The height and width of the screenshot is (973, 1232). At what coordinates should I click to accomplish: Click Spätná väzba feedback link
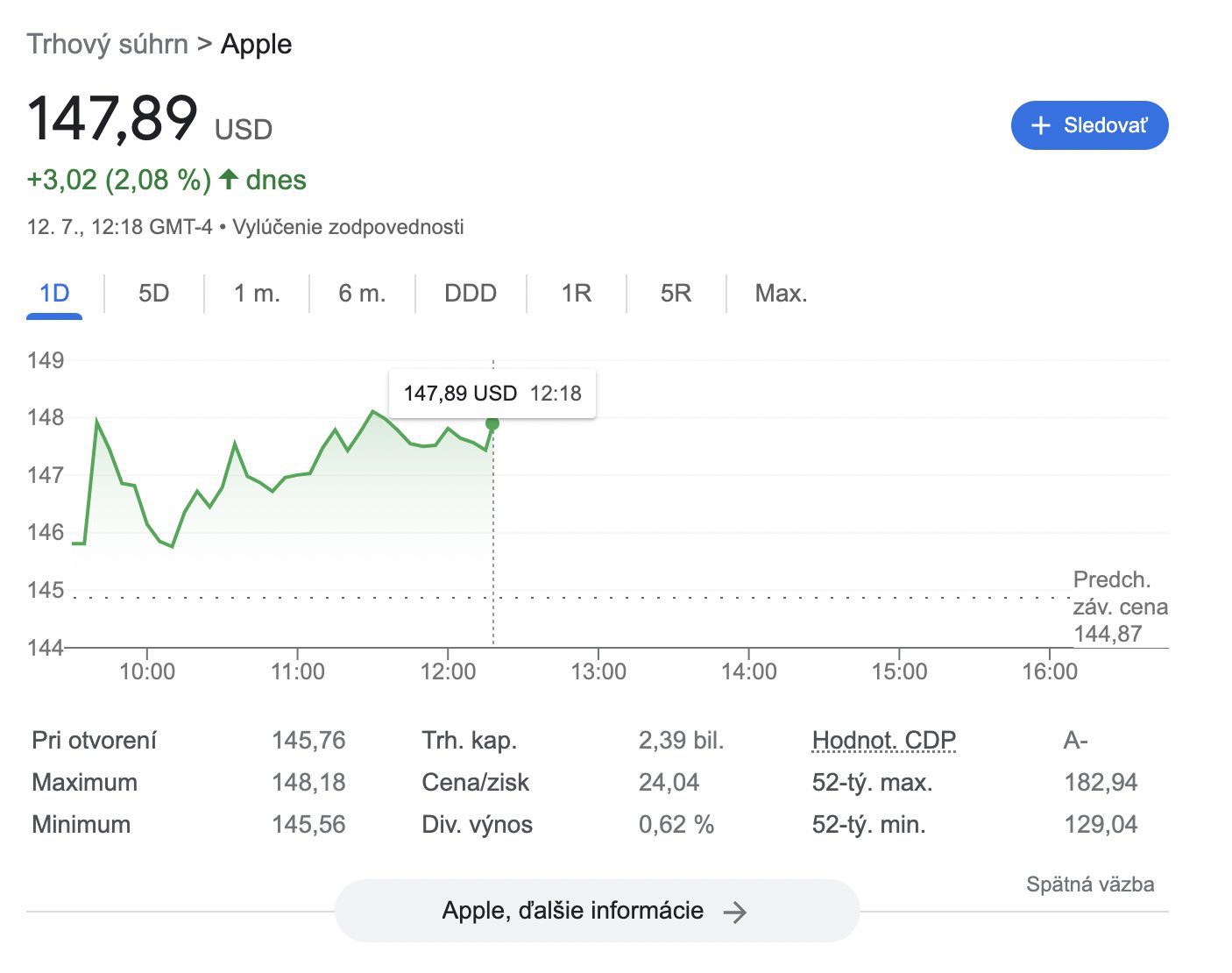pyautogui.click(x=1089, y=884)
